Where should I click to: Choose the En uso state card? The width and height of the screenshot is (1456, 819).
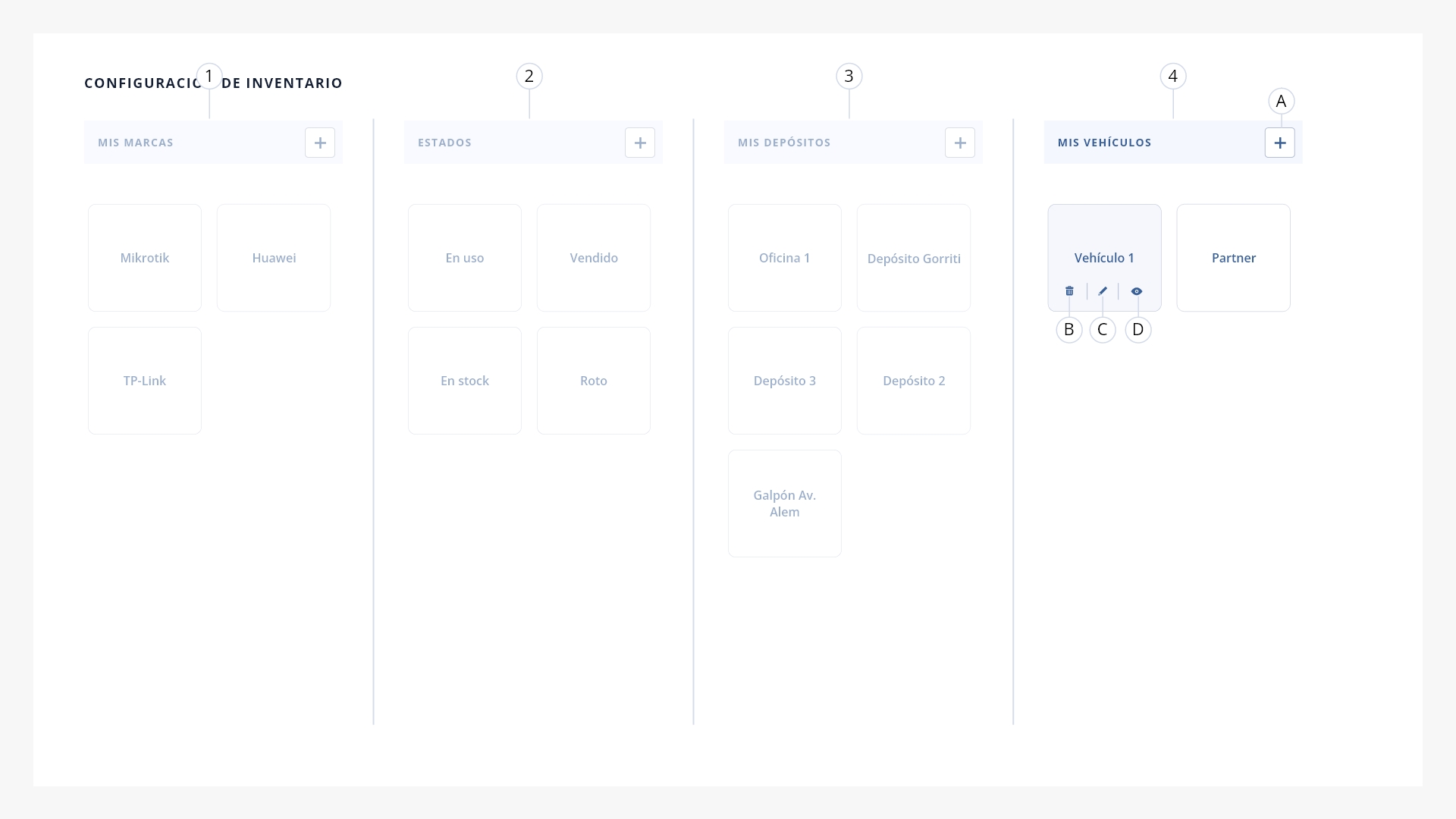coord(465,258)
